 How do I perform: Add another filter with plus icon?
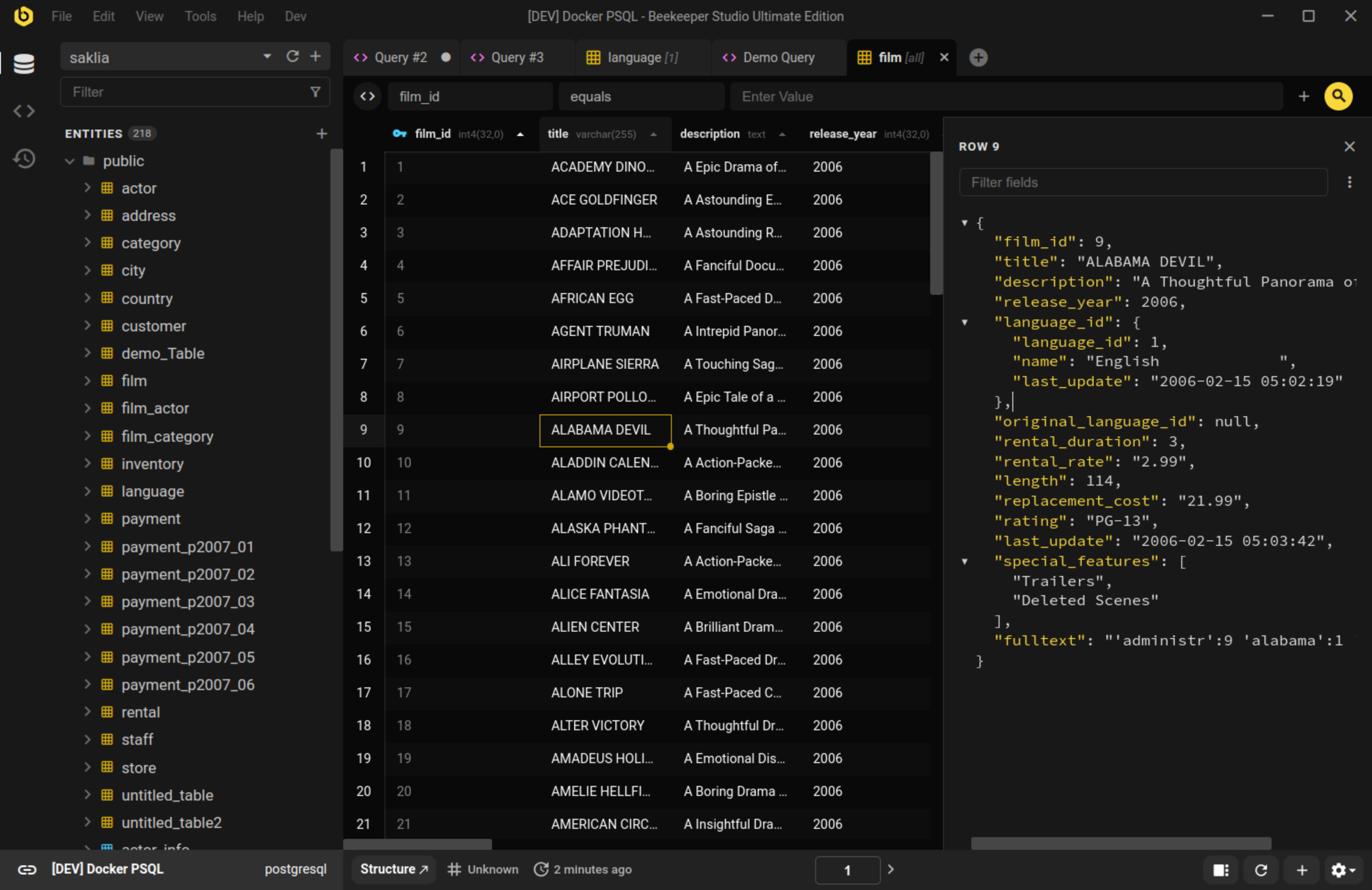coord(1304,96)
